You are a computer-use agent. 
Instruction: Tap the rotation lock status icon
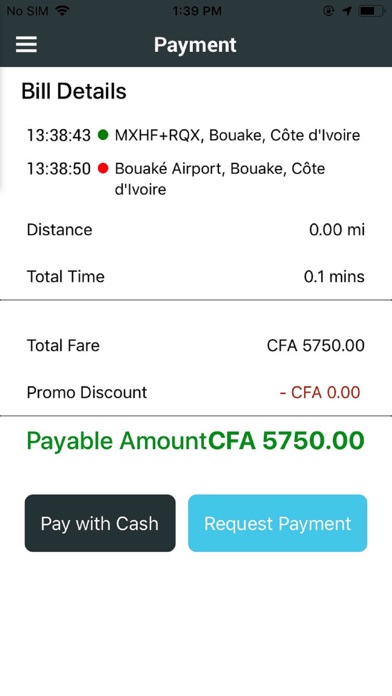pos(329,11)
